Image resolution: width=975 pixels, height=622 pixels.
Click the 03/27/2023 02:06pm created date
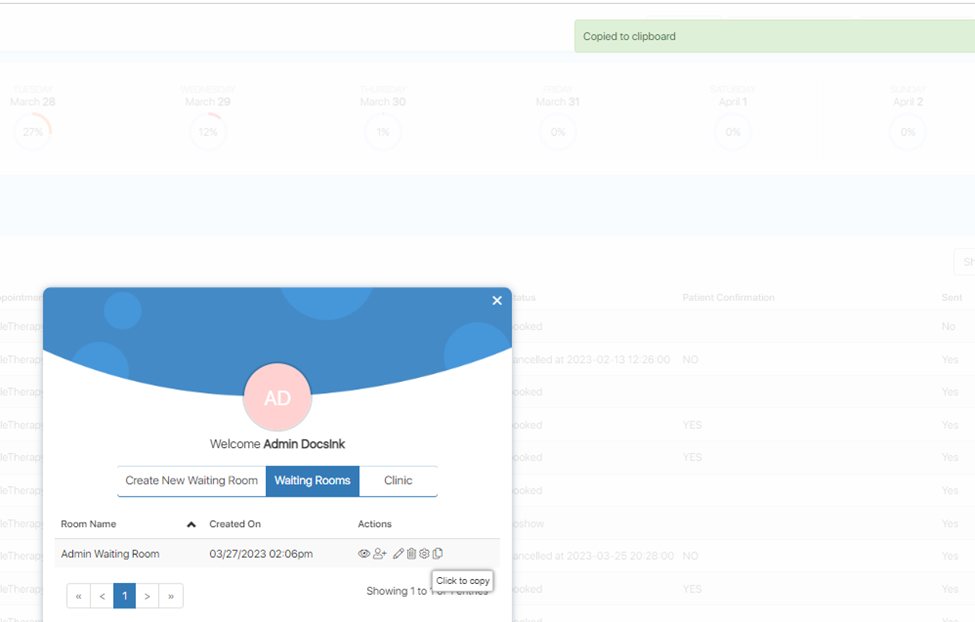(x=261, y=554)
